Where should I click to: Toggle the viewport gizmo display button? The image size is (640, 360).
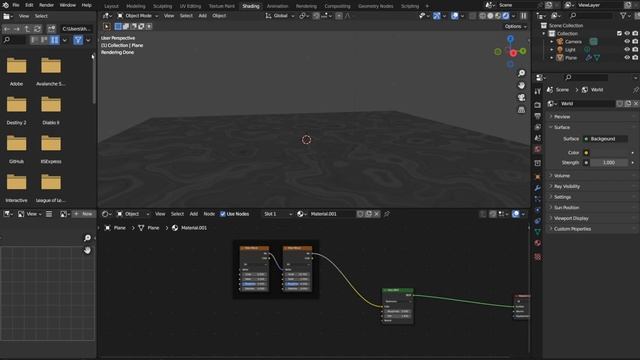tap(437, 16)
